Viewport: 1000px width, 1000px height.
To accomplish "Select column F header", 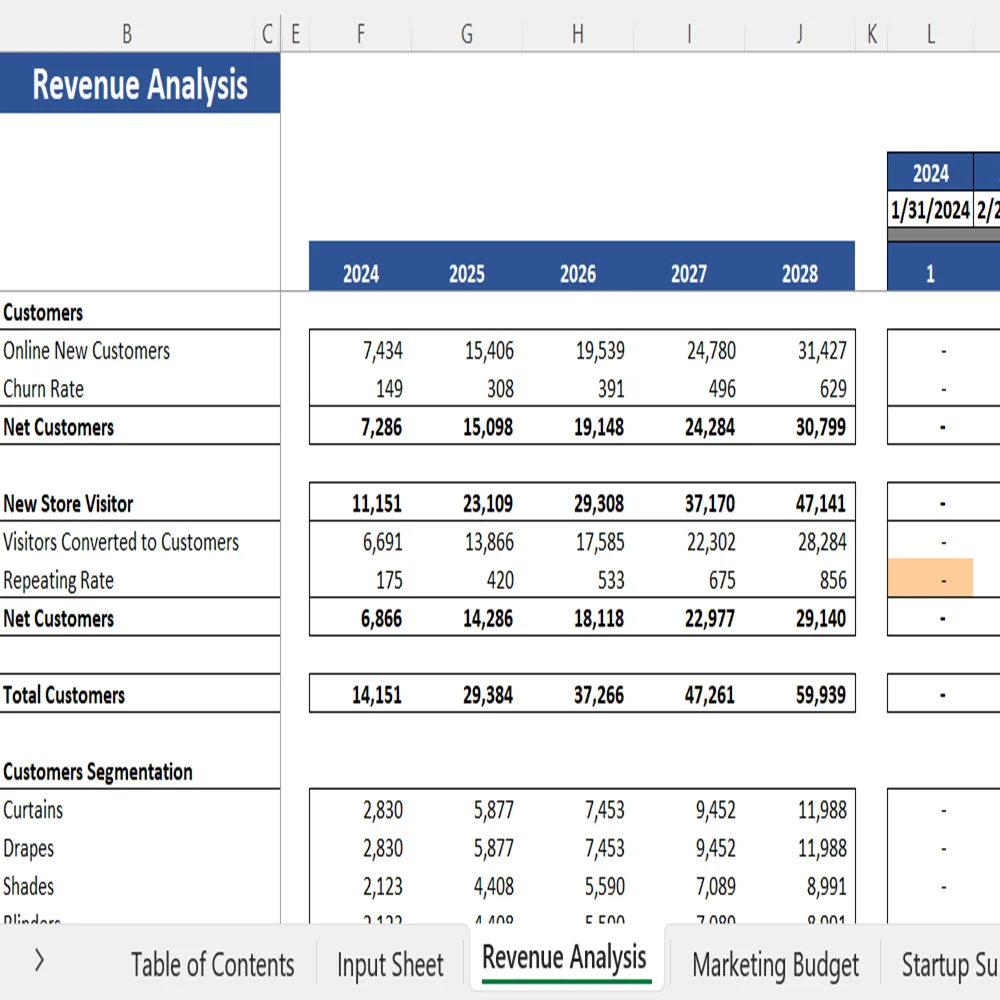I will (x=360, y=33).
